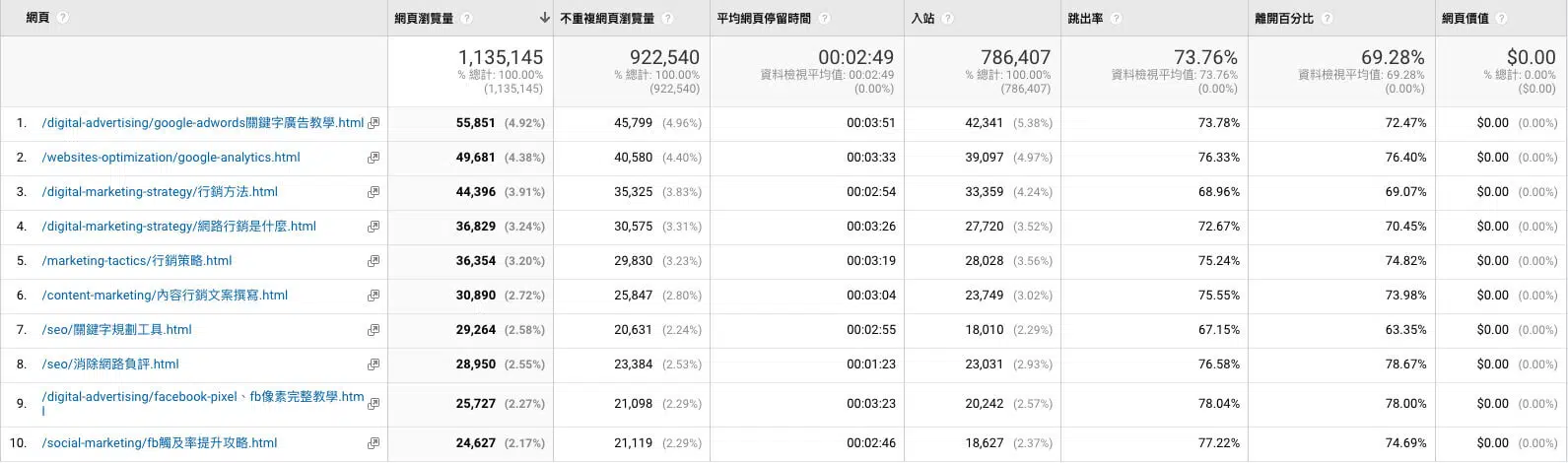Open /seo/關鍵字規劃工具.html link
Screen dimensions: 1568x463
[116, 330]
